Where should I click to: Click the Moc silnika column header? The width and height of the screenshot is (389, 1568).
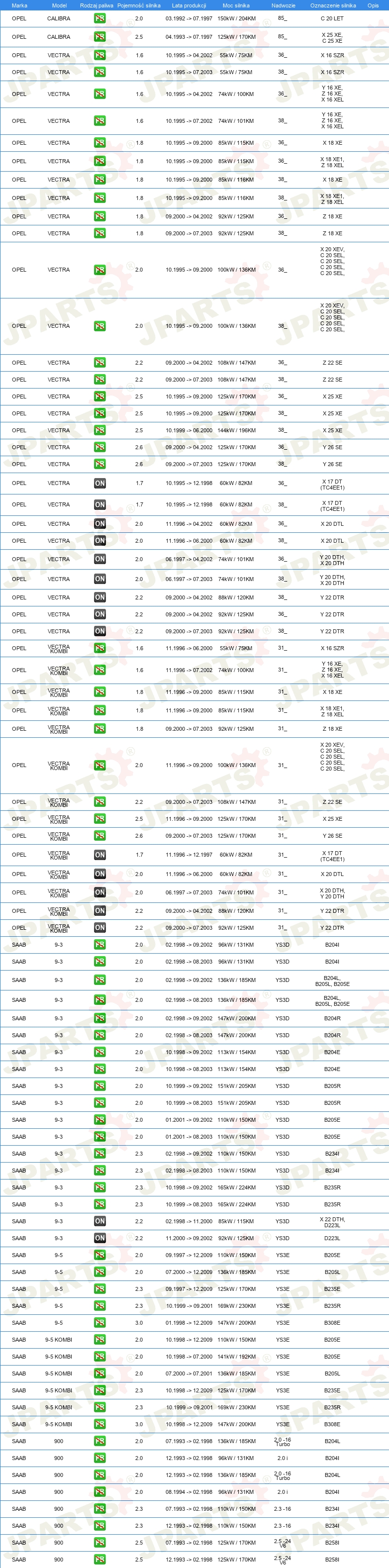(236, 5)
